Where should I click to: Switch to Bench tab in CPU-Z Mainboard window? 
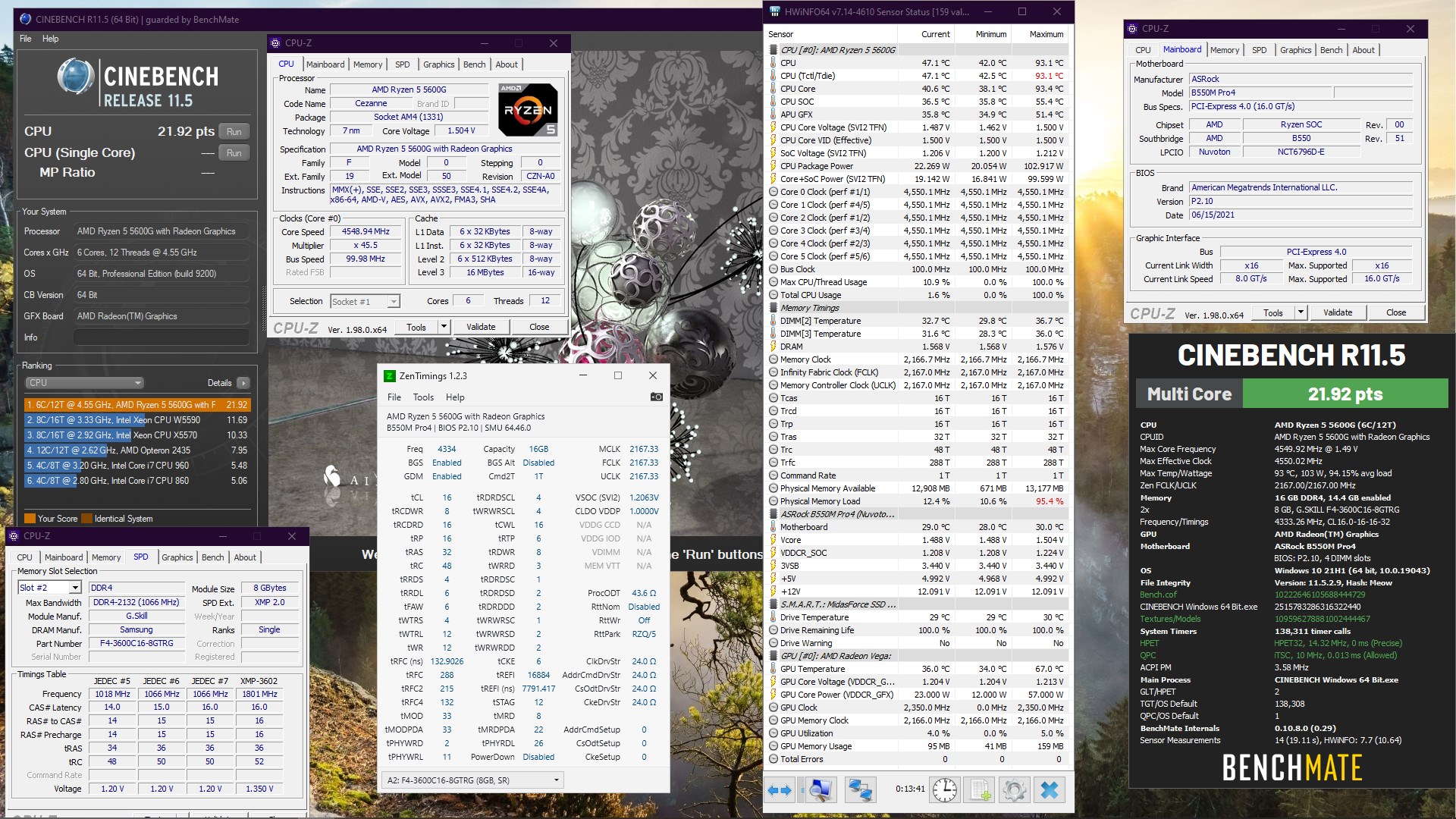point(1331,50)
